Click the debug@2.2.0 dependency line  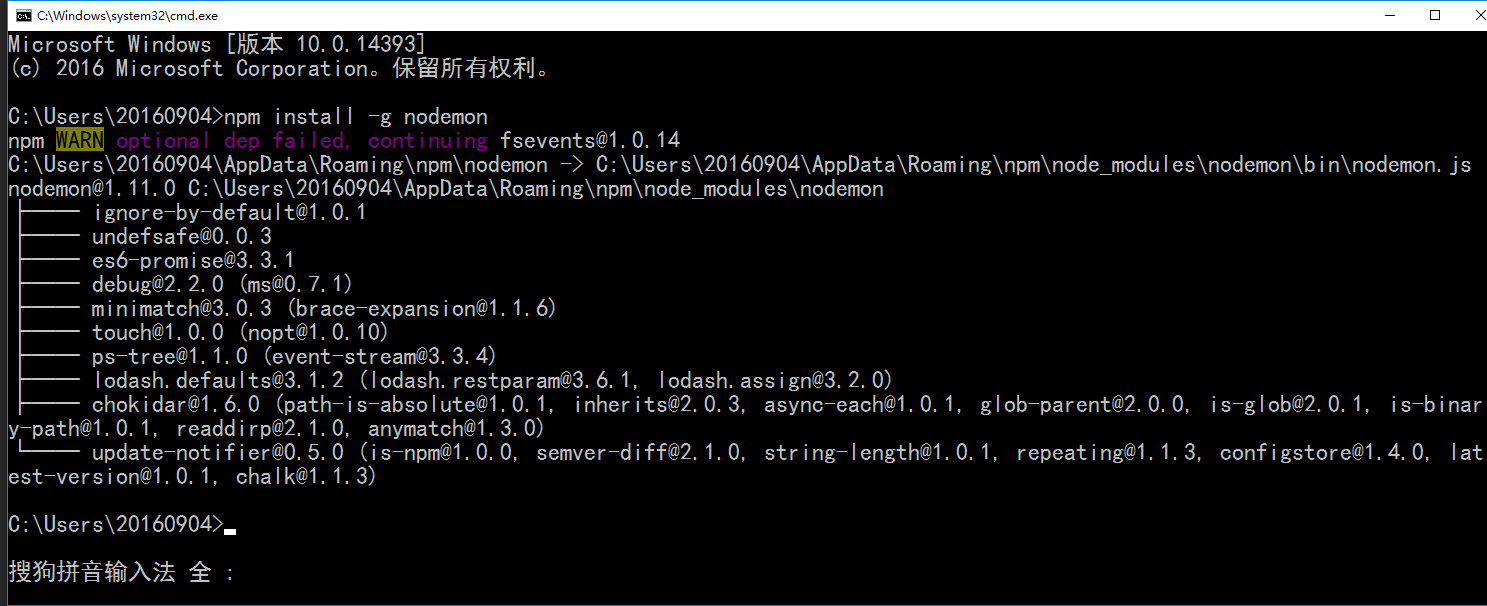[222, 285]
